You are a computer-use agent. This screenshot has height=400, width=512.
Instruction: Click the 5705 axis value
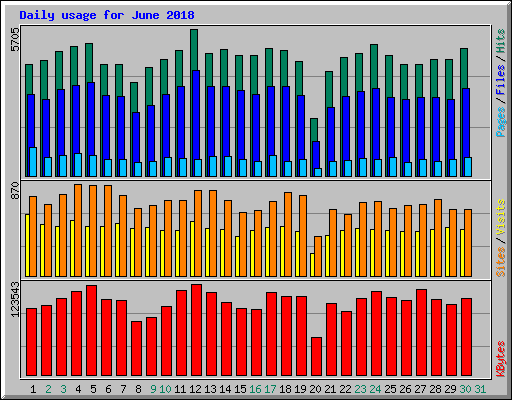15,40
